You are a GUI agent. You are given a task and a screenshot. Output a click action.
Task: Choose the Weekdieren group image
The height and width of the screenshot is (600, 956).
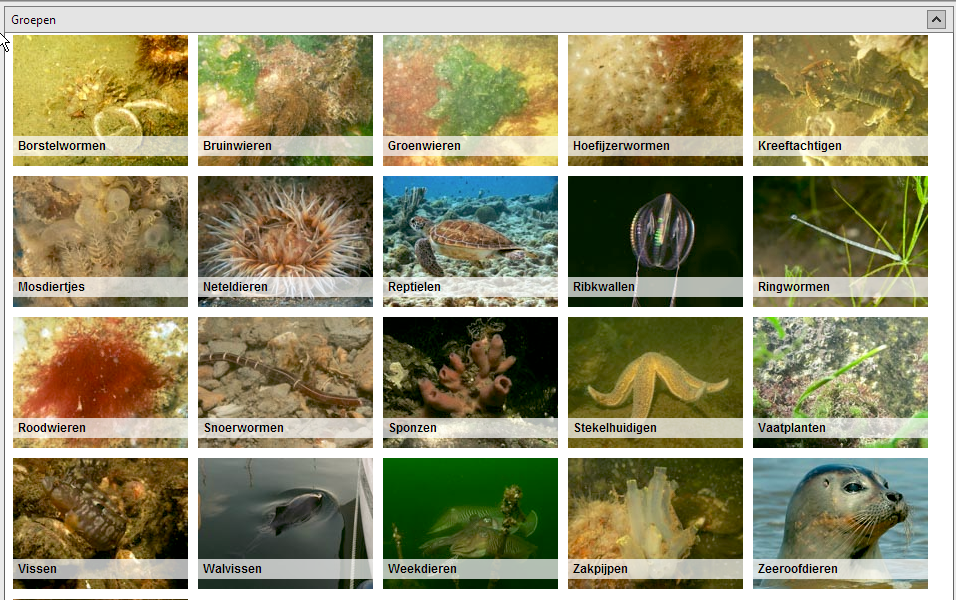click(x=470, y=523)
